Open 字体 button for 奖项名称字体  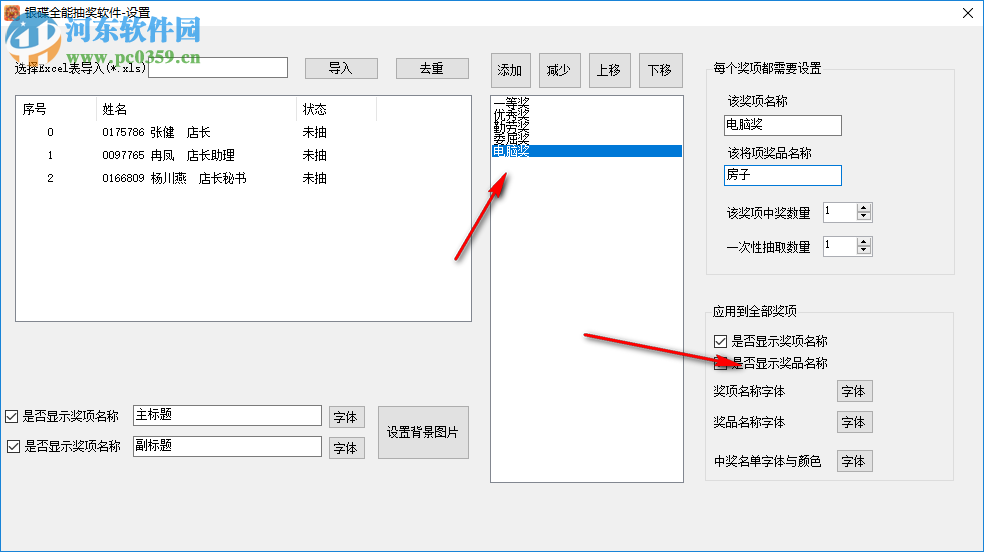[x=855, y=391]
